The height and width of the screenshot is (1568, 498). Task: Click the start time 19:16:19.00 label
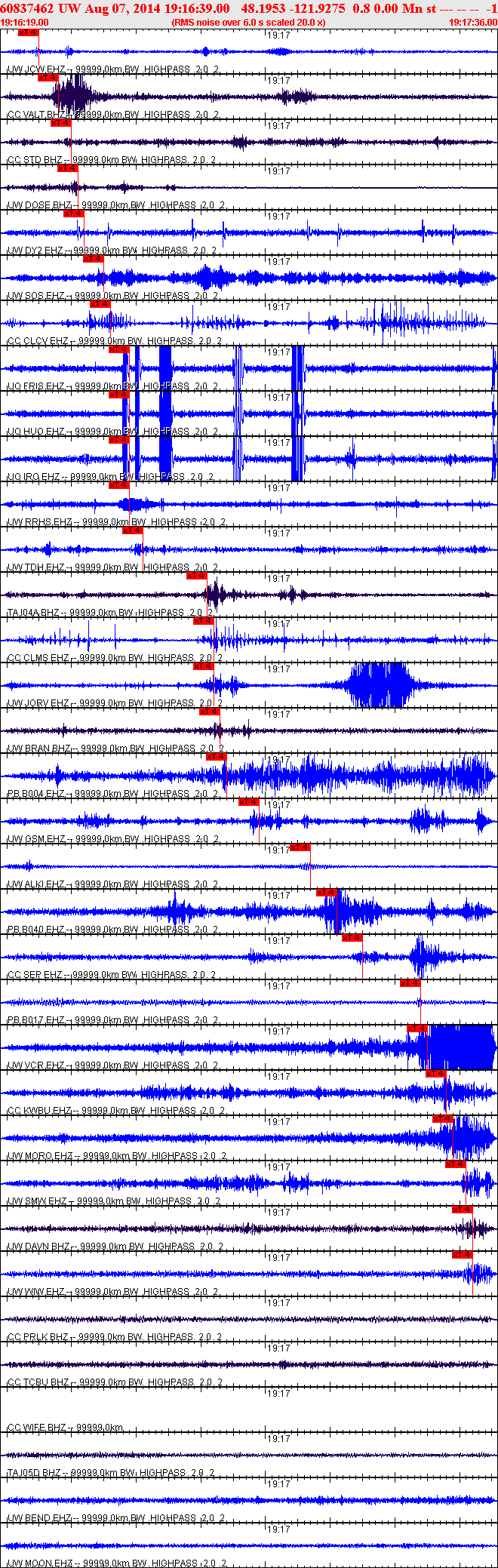[x=25, y=23]
